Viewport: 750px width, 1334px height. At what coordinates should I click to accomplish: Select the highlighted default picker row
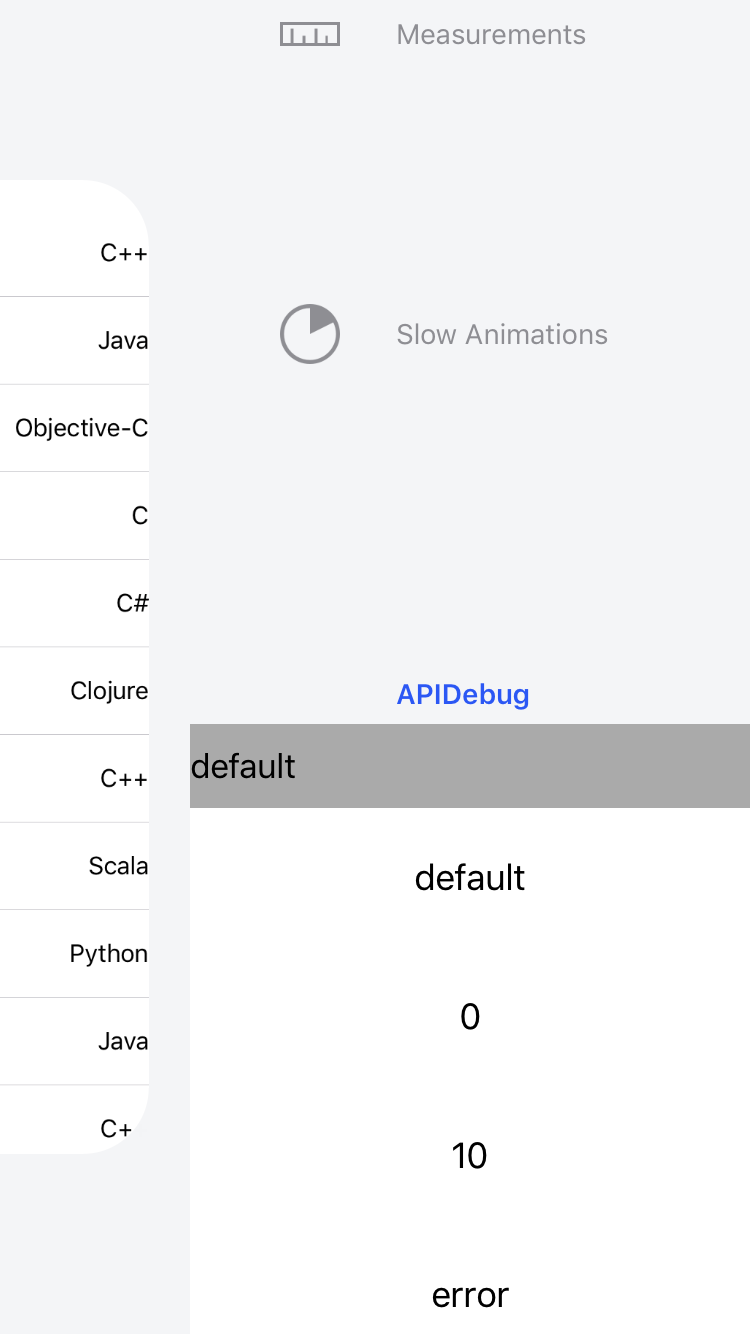[470, 766]
